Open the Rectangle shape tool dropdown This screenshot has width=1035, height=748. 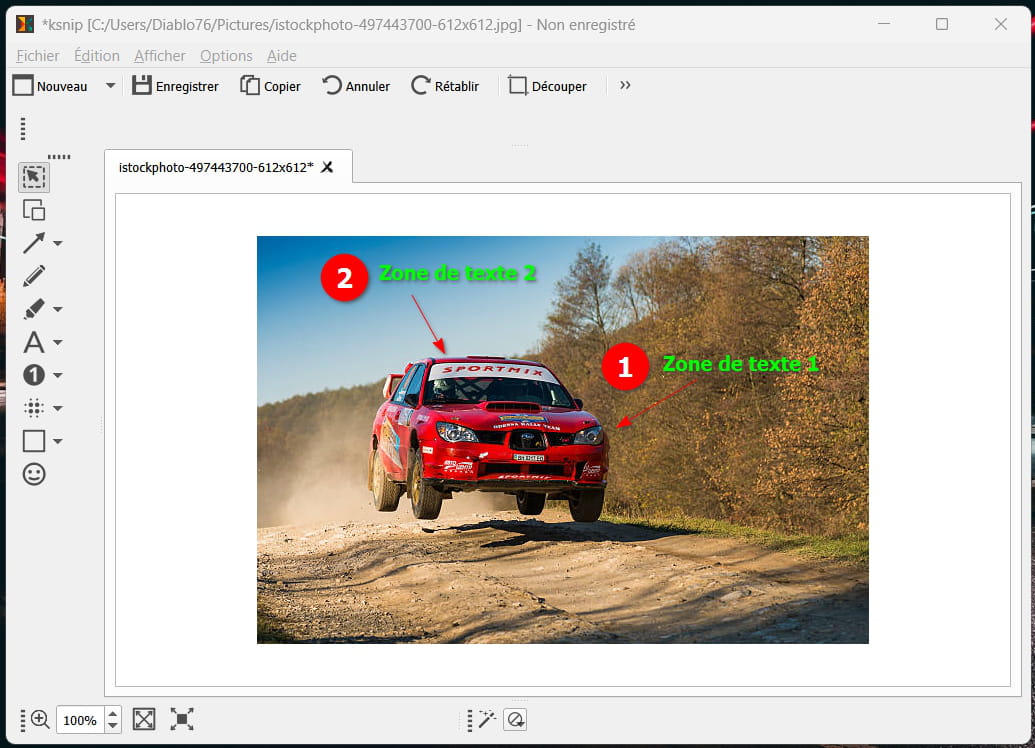[58, 441]
